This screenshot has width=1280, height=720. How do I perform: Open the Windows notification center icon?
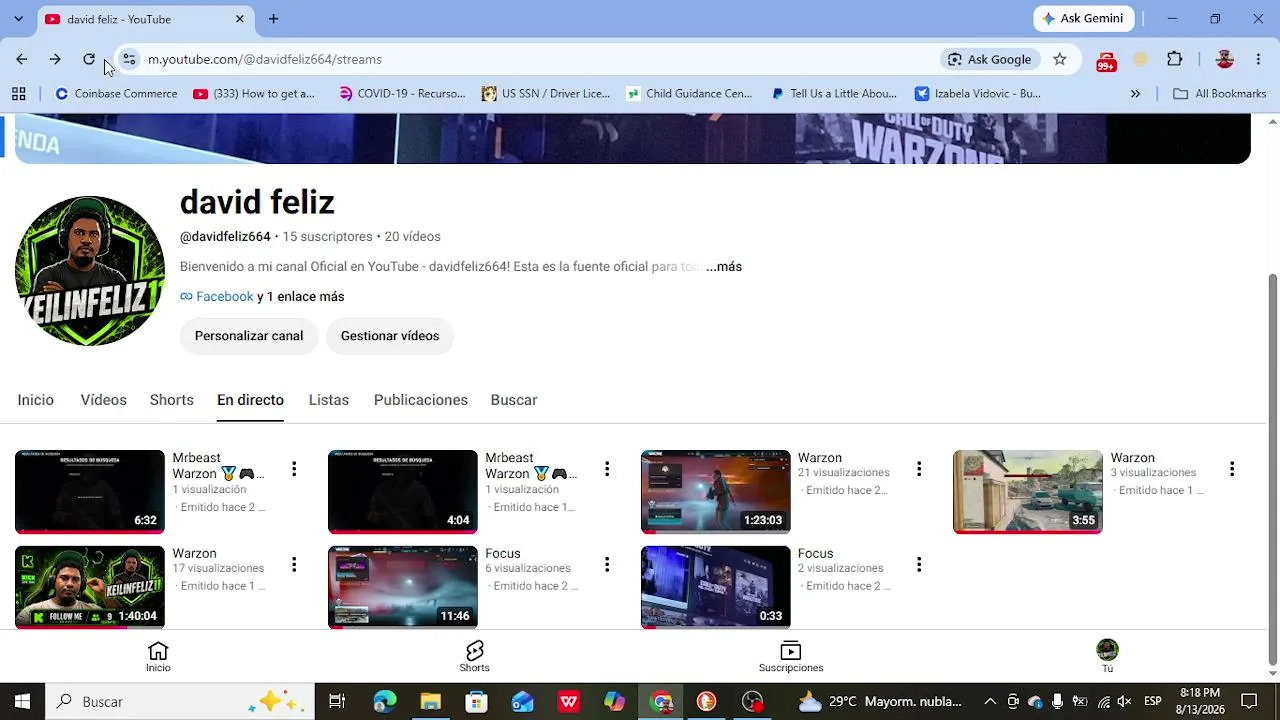(1249, 702)
